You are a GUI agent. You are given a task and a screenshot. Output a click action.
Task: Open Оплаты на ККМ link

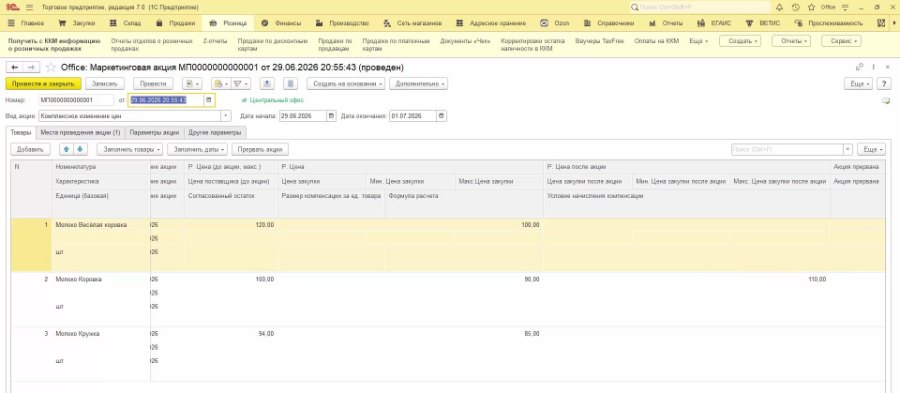point(656,41)
